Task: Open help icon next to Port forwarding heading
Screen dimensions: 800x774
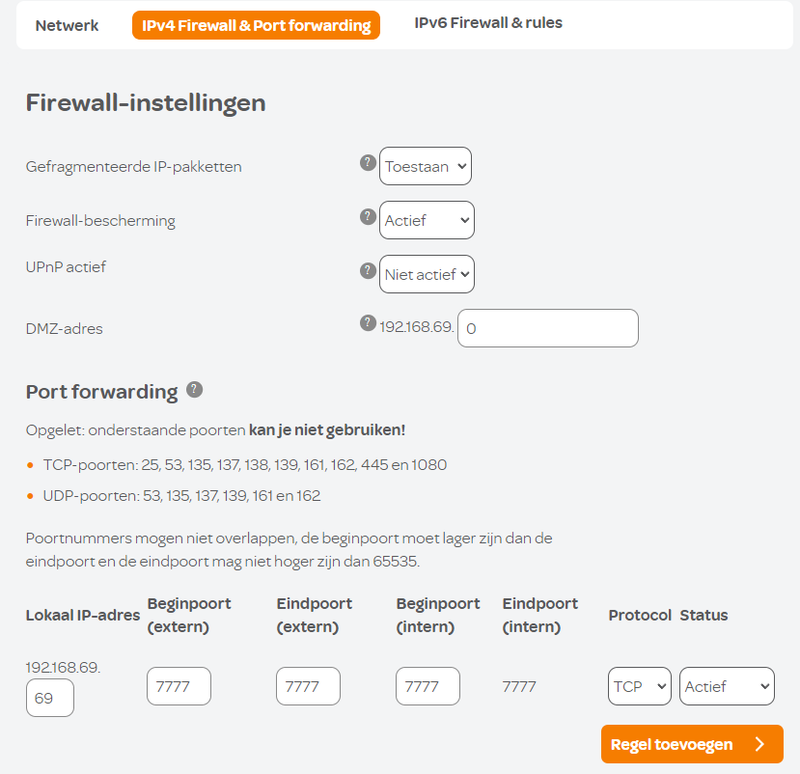Action: click(194, 390)
